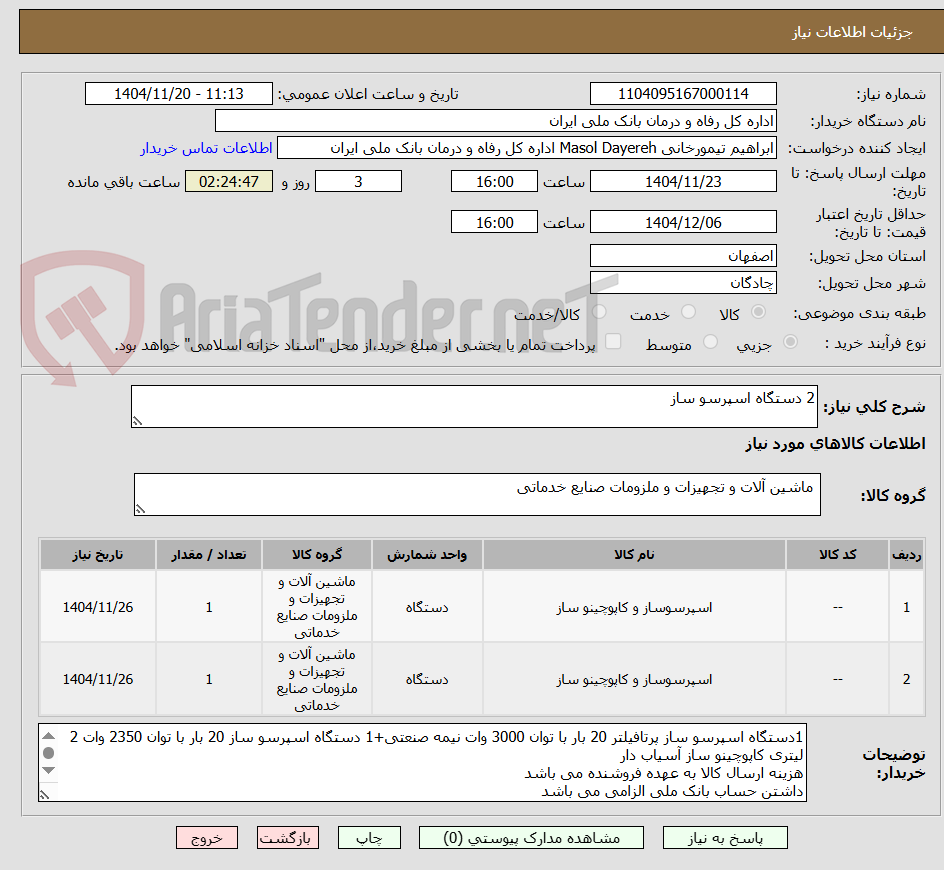Click the کد کالا column header

pos(837,555)
